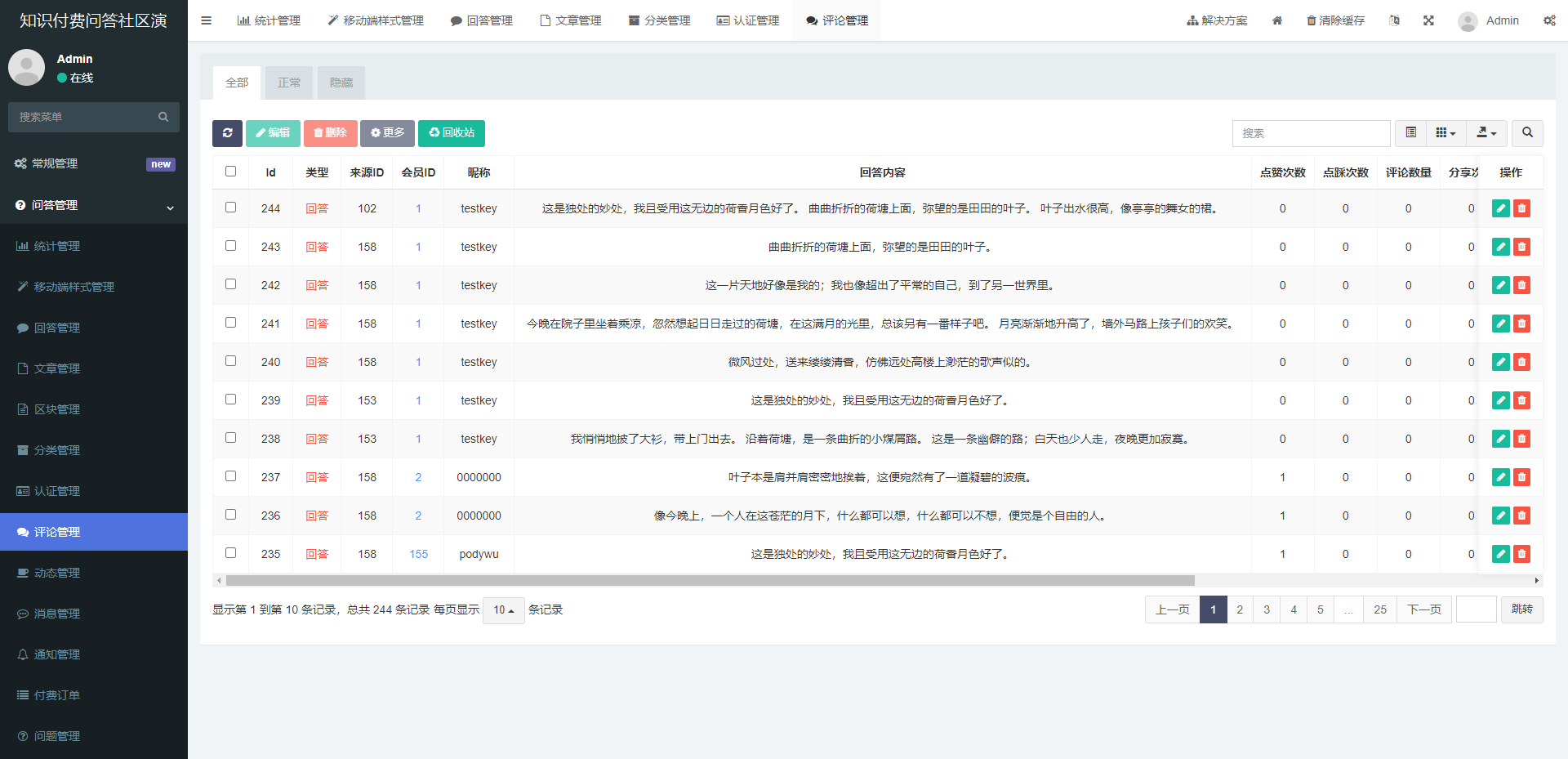Edit row 241 using green pencil icon
The image size is (1568, 759).
[x=1500, y=324]
